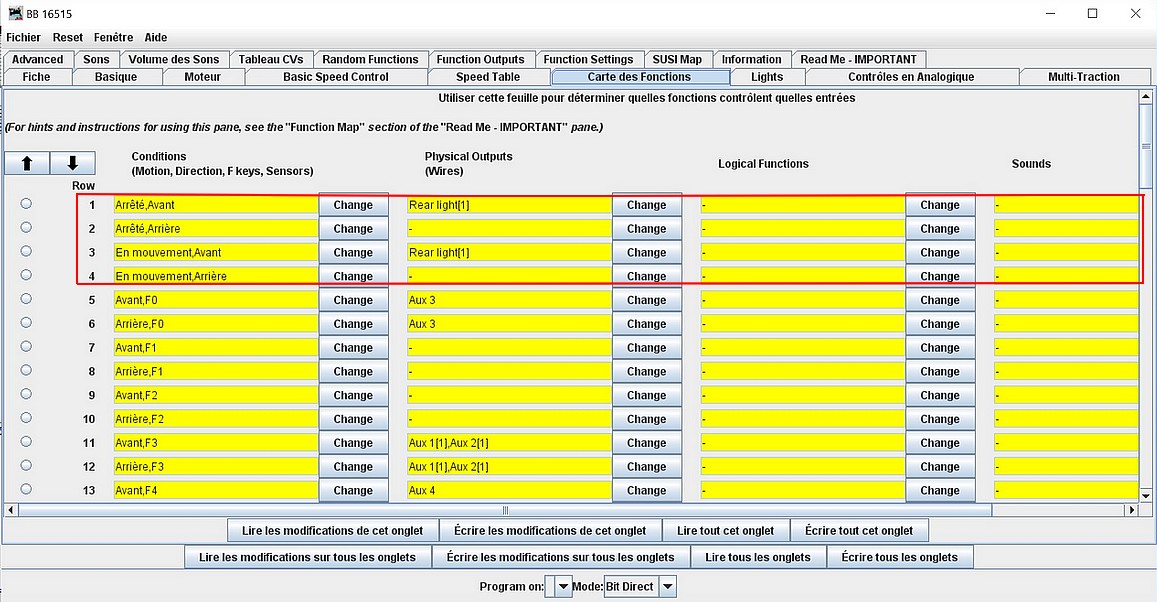This screenshot has height=602, width=1157.
Task: Change physical outputs for row 5 Aux 3
Action: click(646, 300)
